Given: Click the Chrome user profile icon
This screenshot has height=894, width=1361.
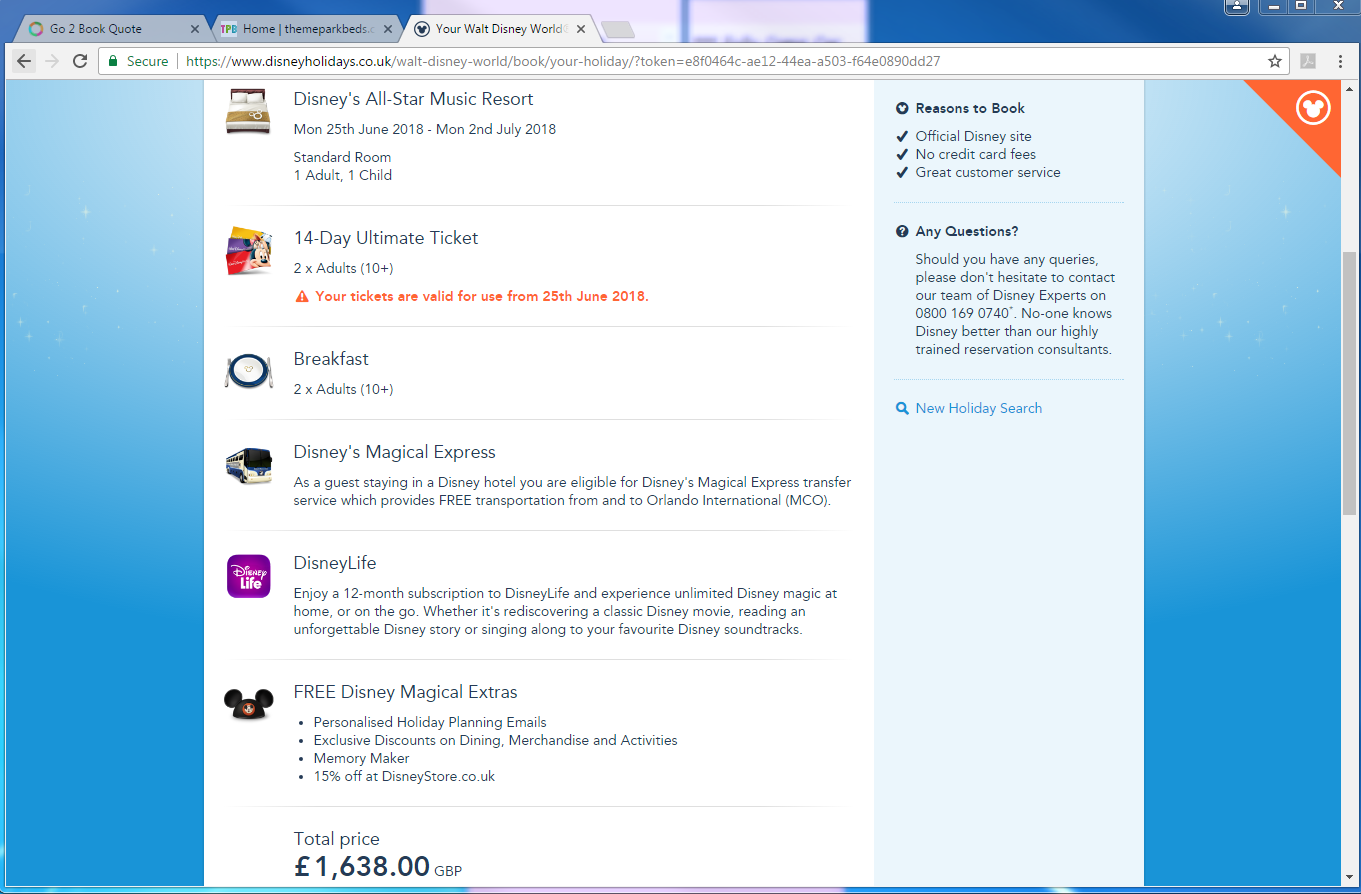Looking at the screenshot, I should (1237, 7).
